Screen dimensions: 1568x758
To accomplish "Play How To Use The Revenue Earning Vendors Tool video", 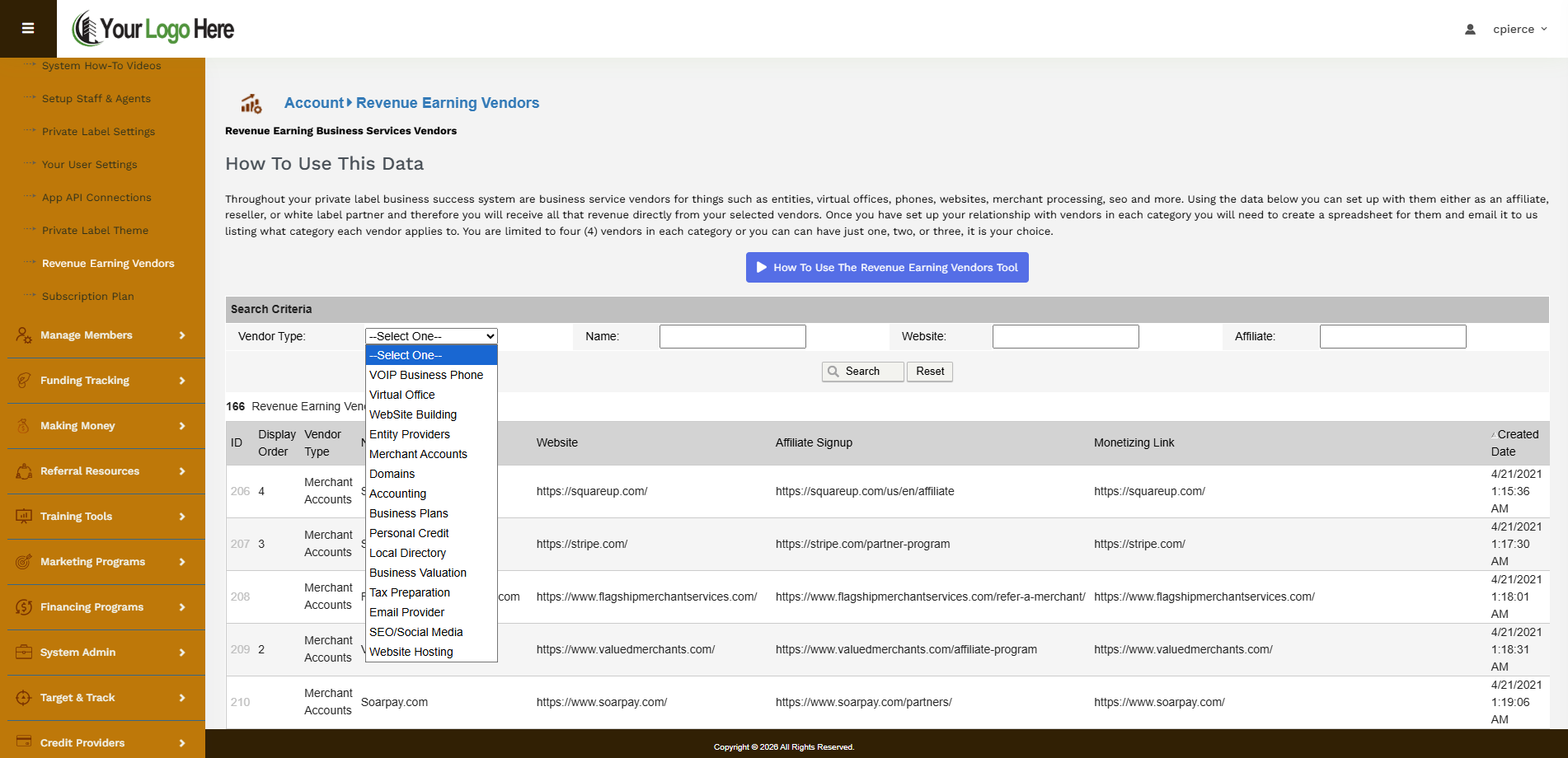I will [x=887, y=268].
